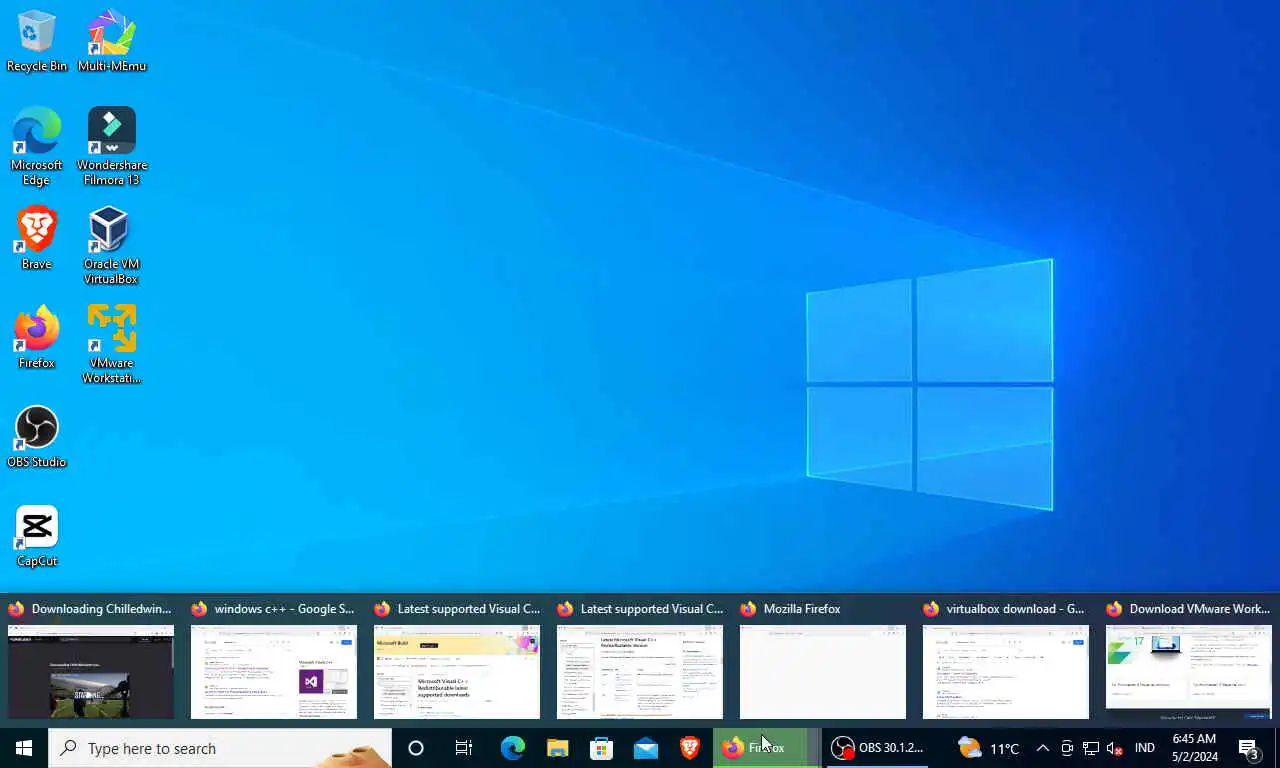This screenshot has height=768, width=1280.
Task: Open Microsoft Store from taskbar
Action: [x=601, y=748]
